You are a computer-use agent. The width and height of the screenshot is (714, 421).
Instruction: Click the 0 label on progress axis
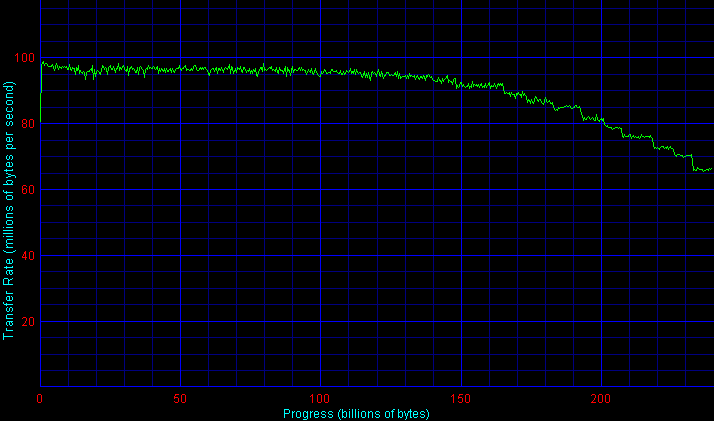40,399
